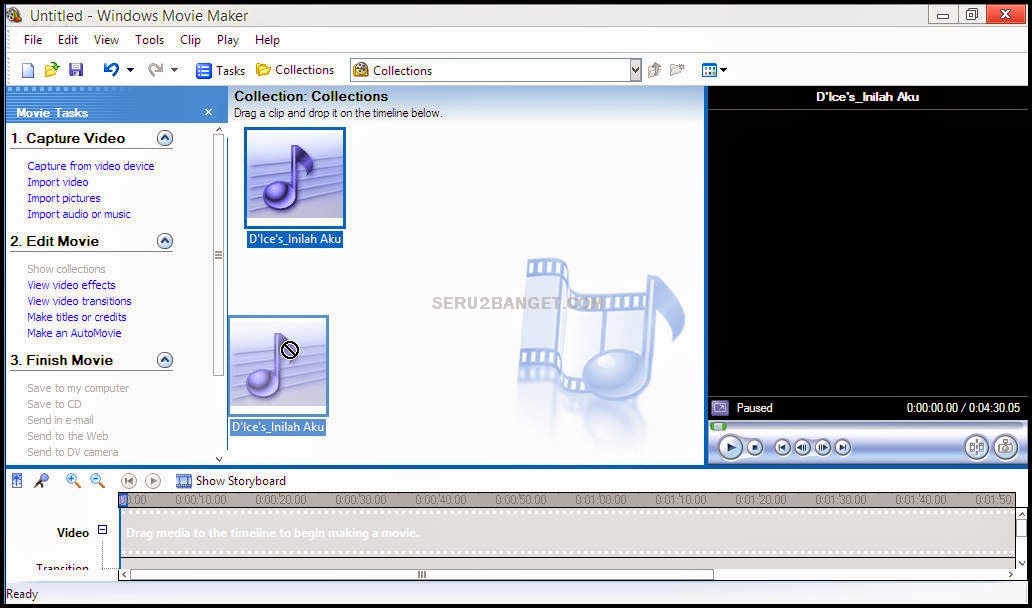Image resolution: width=1032 pixels, height=608 pixels.
Task: Click the Import pictures link
Action: coord(64,198)
